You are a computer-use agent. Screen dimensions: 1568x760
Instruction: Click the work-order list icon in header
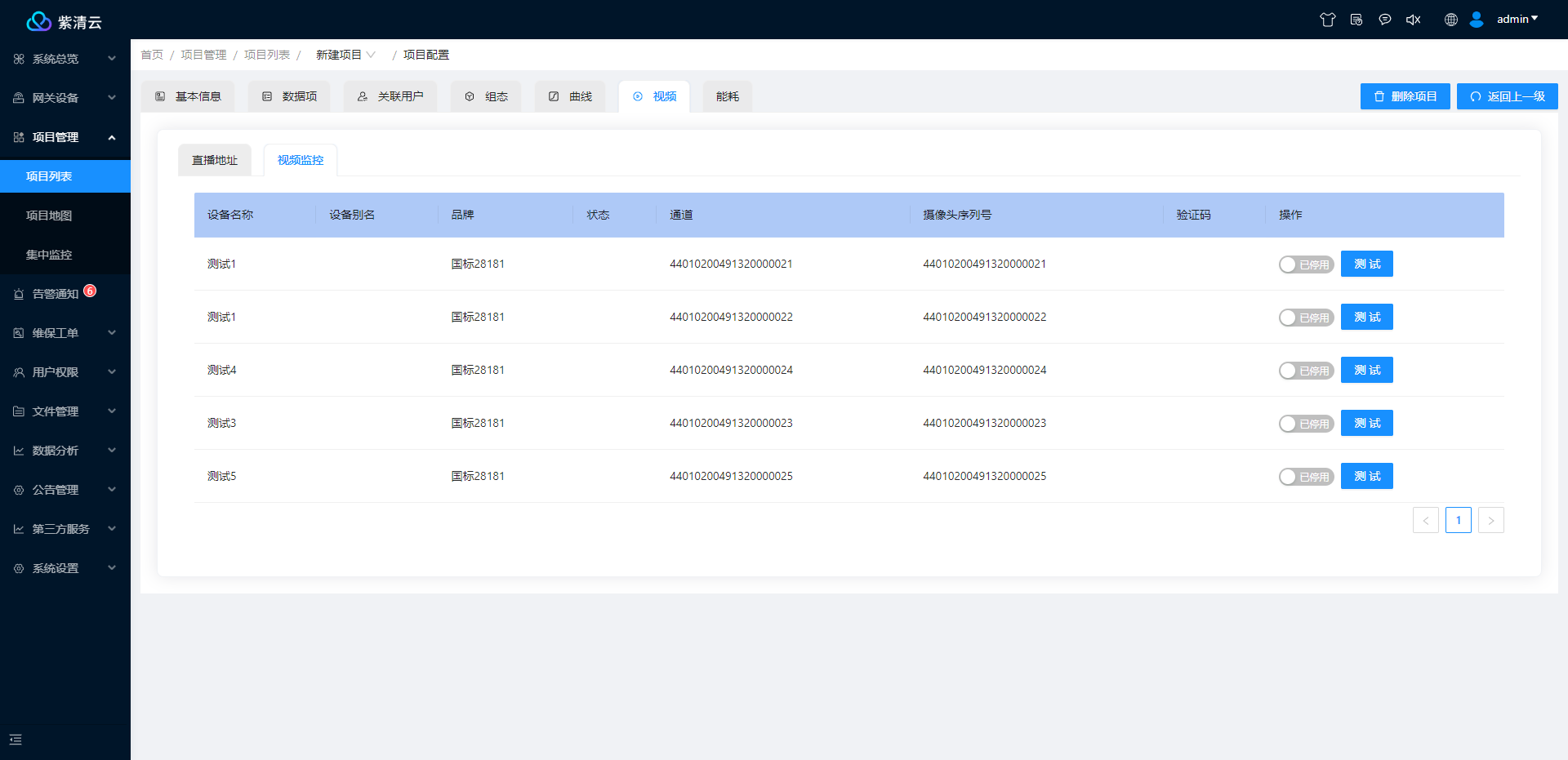(1356, 20)
